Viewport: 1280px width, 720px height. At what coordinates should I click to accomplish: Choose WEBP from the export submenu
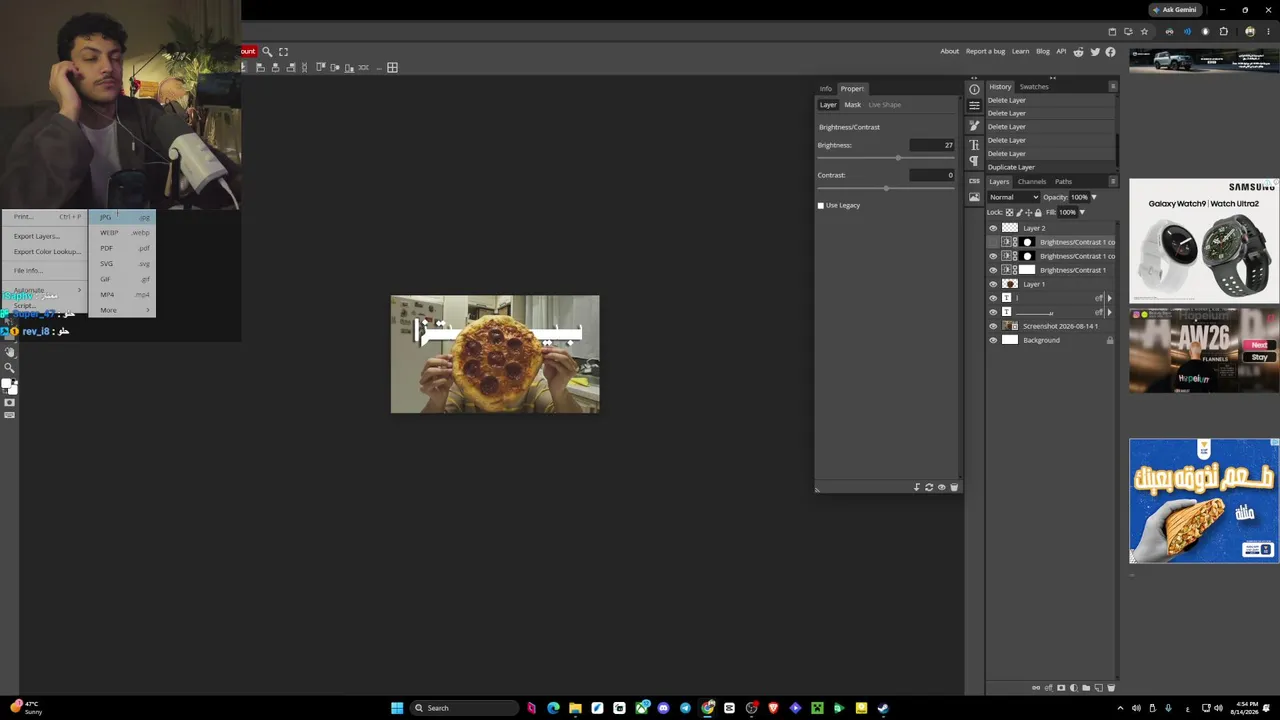[123, 233]
